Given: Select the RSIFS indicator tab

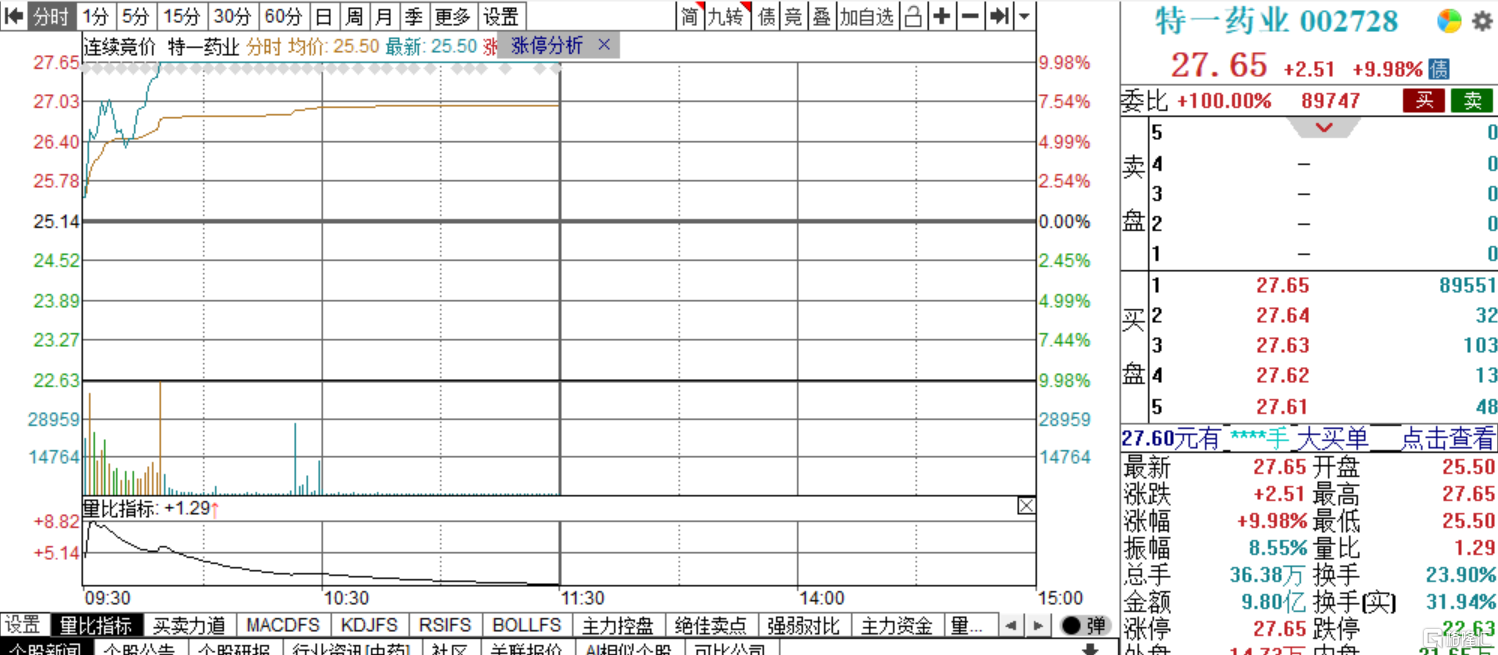Looking at the screenshot, I should click(445, 626).
